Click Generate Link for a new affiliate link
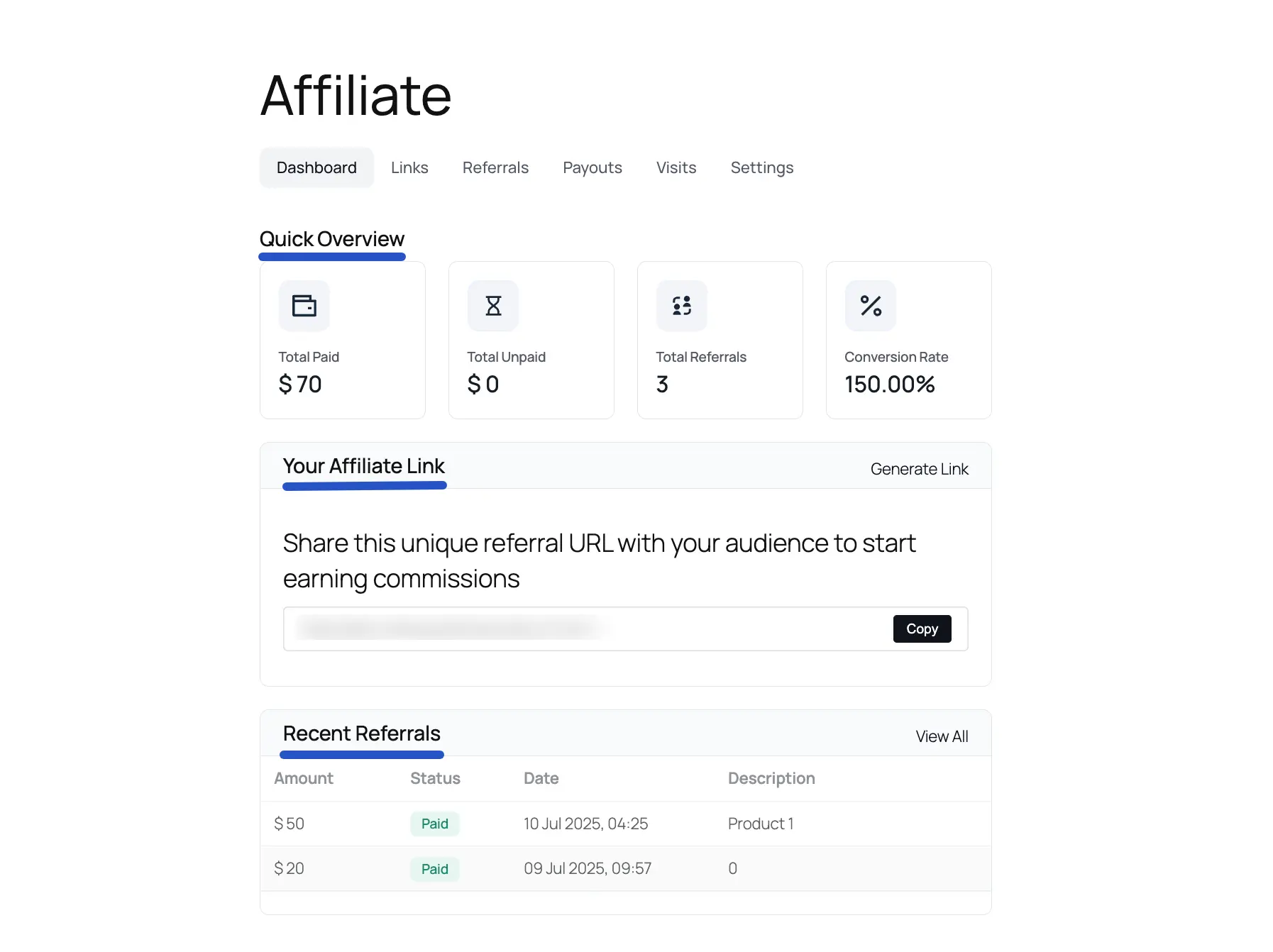 [x=920, y=468]
